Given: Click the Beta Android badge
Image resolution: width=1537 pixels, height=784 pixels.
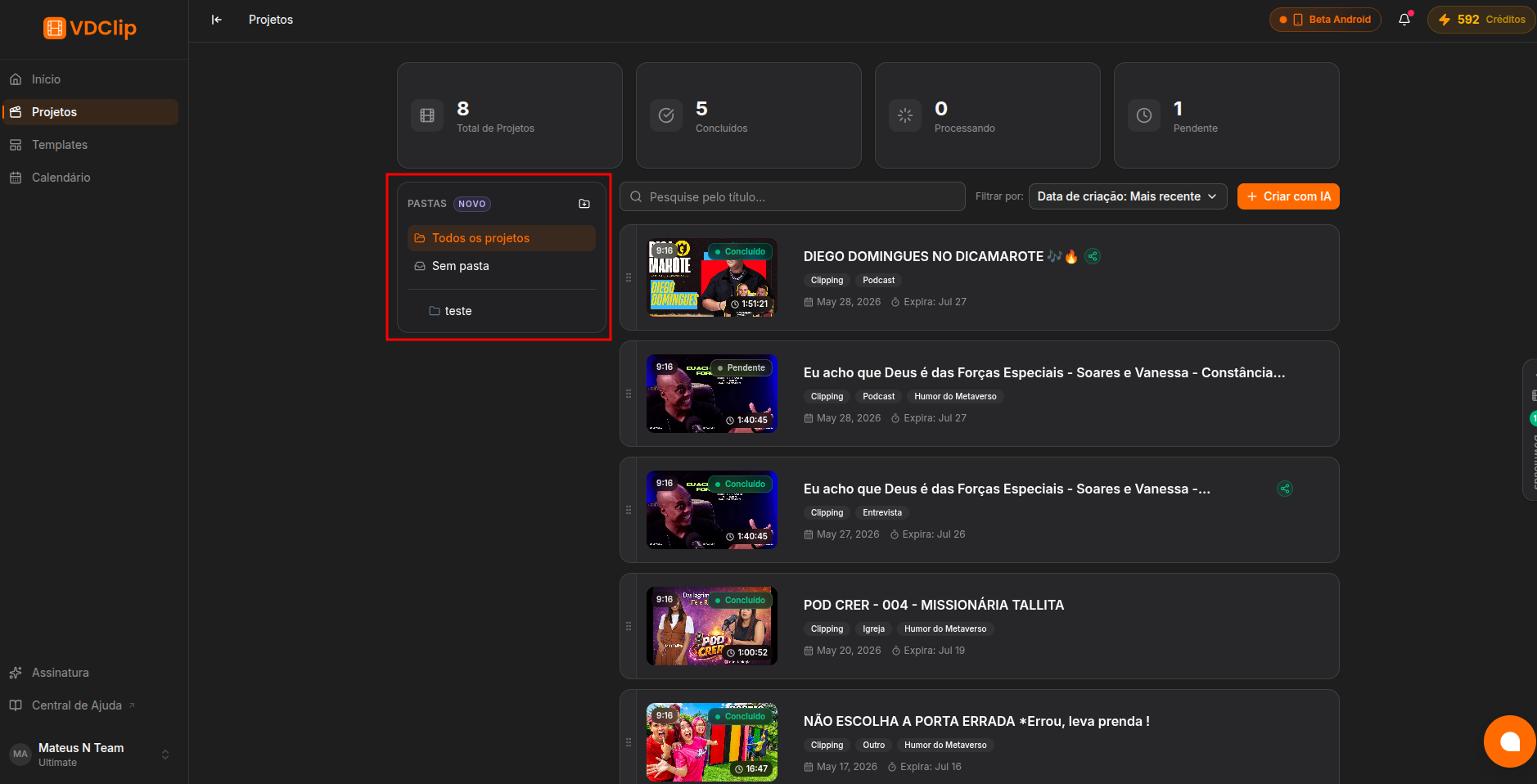Looking at the screenshot, I should (1325, 20).
